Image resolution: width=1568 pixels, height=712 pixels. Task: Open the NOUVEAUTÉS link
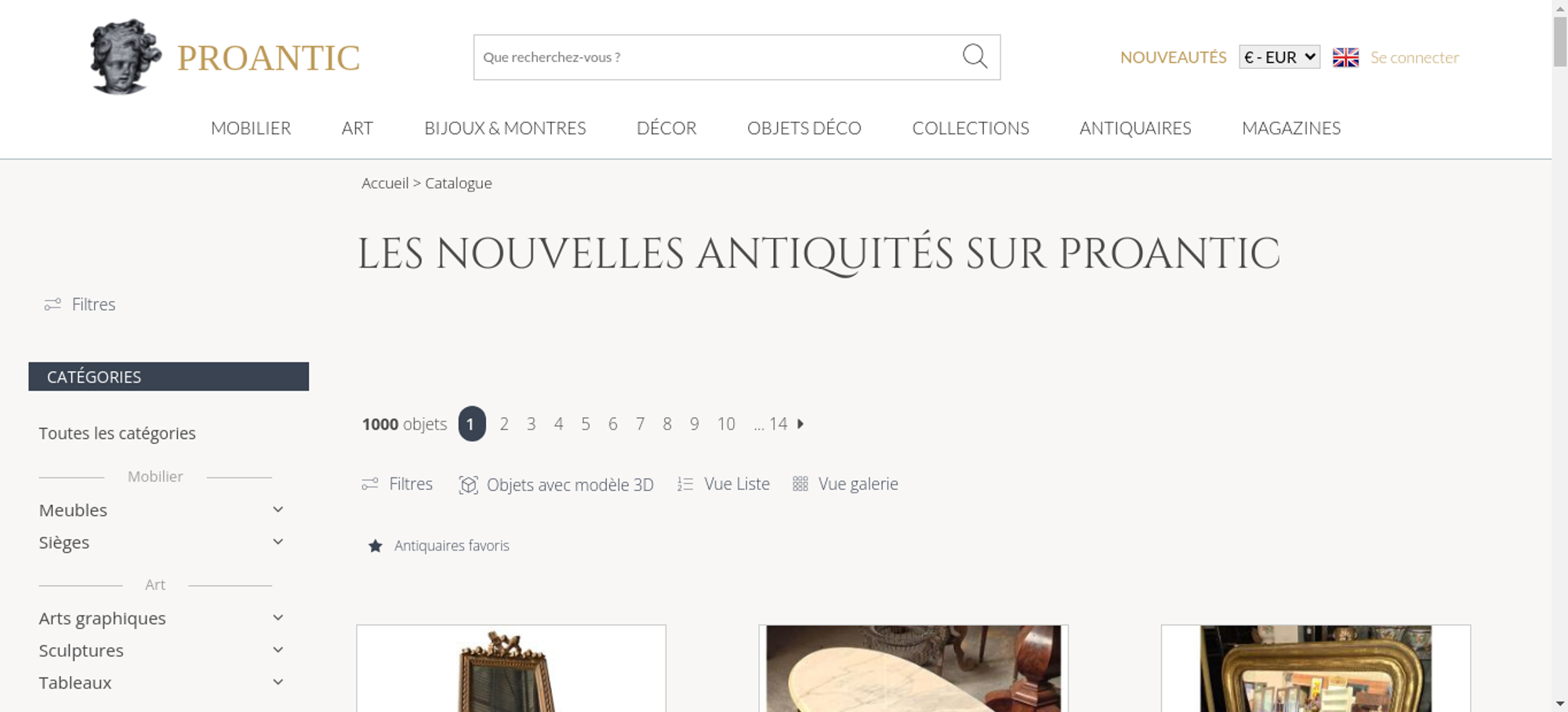click(x=1173, y=57)
